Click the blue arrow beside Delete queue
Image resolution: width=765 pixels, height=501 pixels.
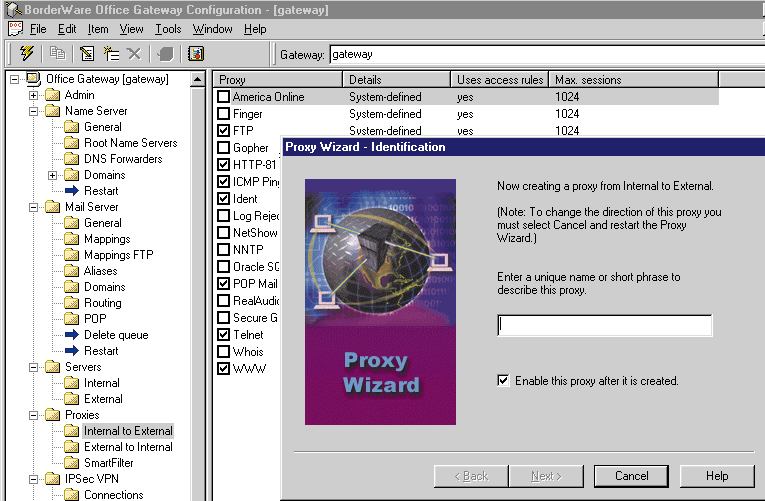(x=72, y=335)
